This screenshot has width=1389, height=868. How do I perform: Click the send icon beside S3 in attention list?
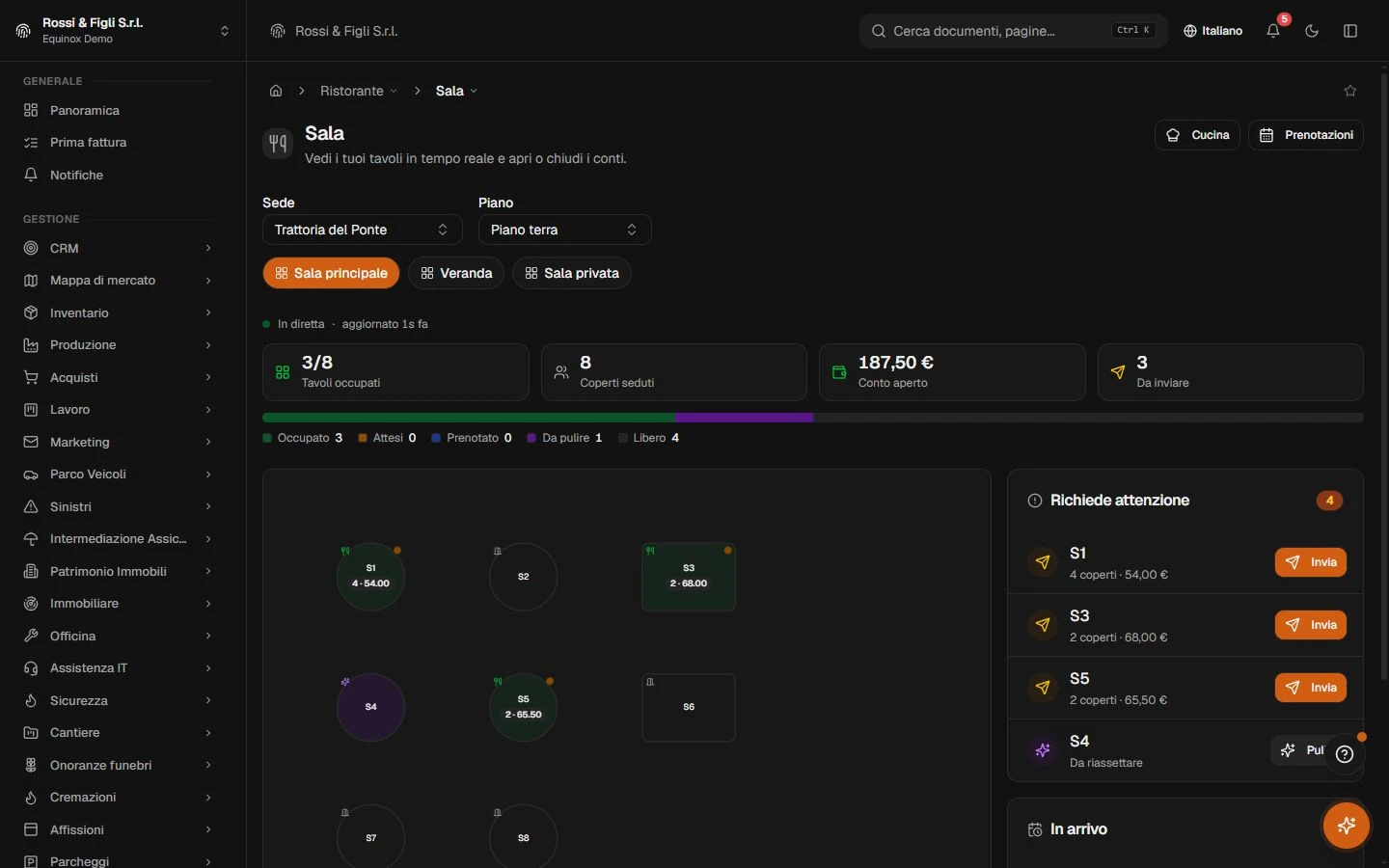[1043, 625]
